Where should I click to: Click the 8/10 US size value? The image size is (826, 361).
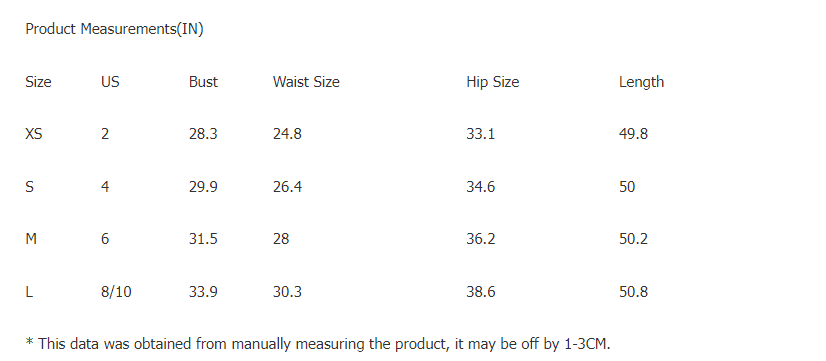point(116,291)
